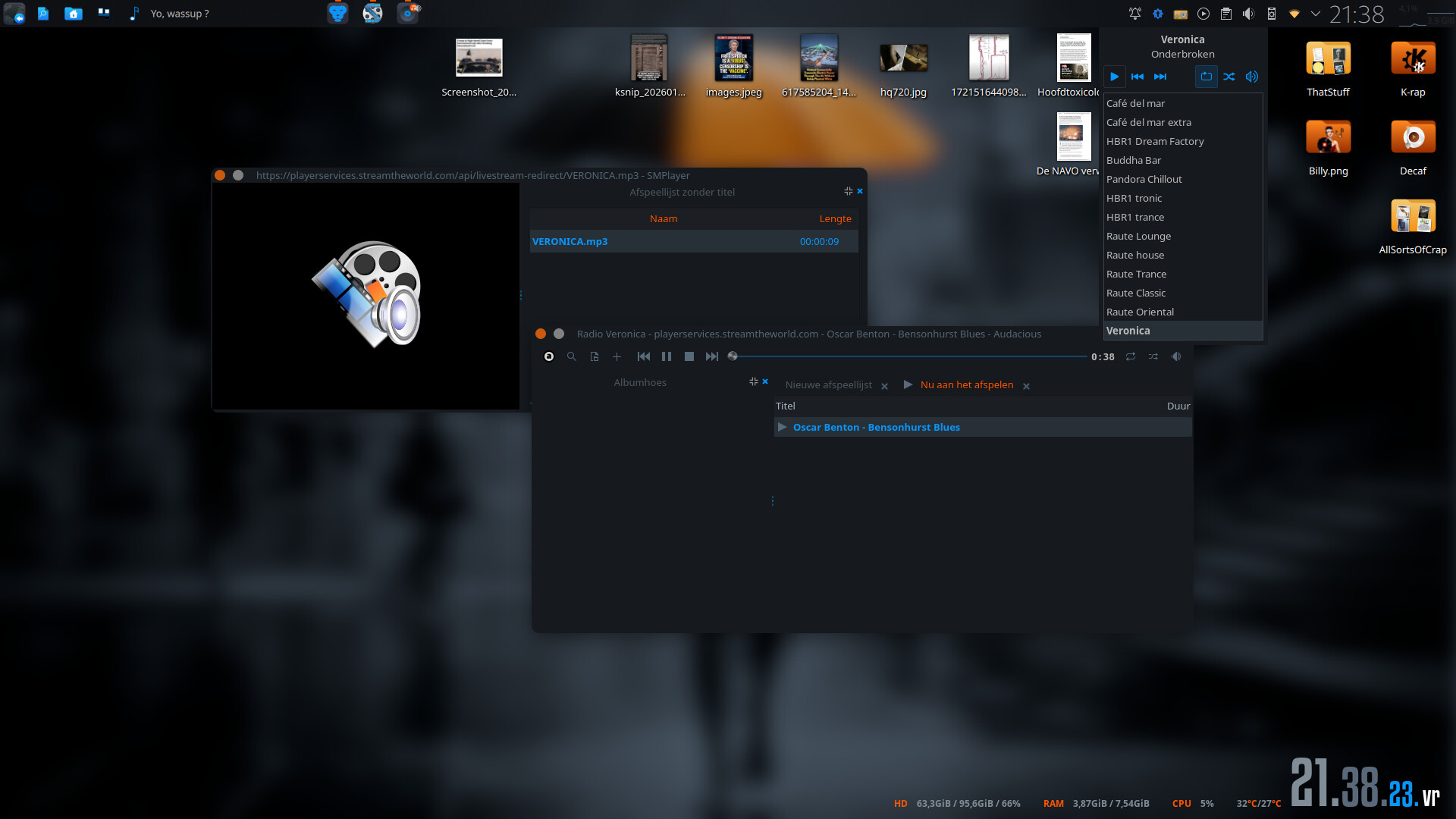Image resolution: width=1456 pixels, height=819 pixels.
Task: Select Raute Lounge radio station
Action: 1138,236
